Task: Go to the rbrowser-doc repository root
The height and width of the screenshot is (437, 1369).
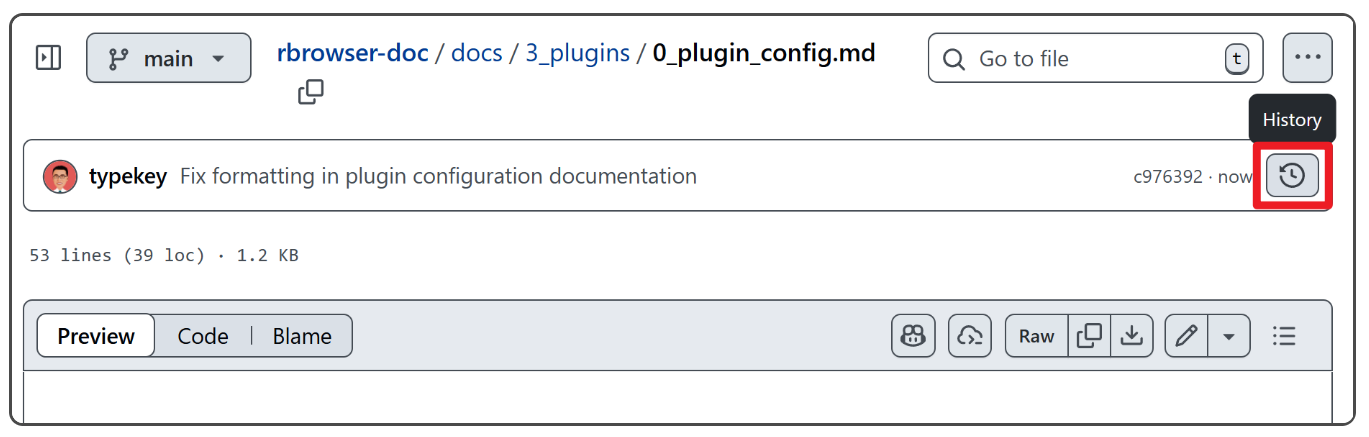Action: tap(353, 53)
